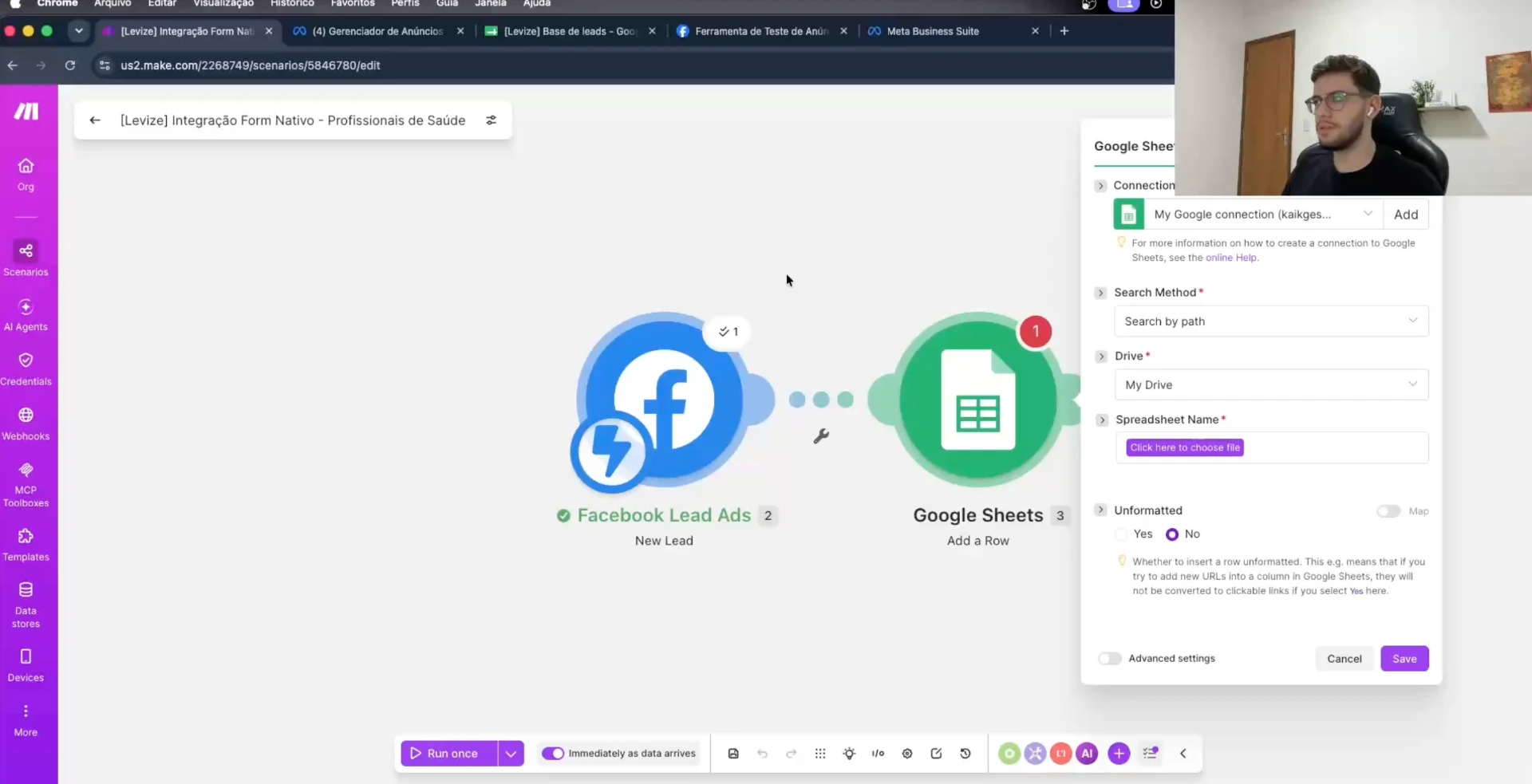Select the Facebook Lead Ads module
The height and width of the screenshot is (784, 1532).
[664, 399]
